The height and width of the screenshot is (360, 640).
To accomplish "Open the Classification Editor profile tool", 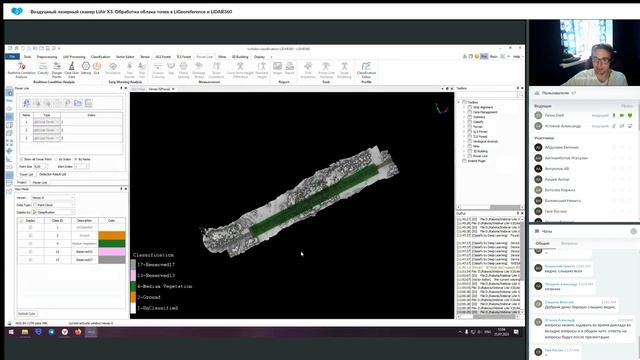I will tap(366, 69).
